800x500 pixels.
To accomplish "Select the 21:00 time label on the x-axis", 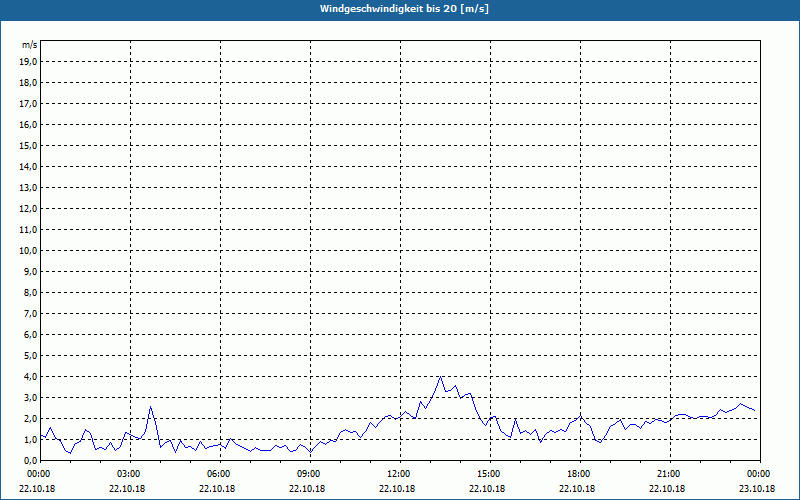I will [667, 473].
